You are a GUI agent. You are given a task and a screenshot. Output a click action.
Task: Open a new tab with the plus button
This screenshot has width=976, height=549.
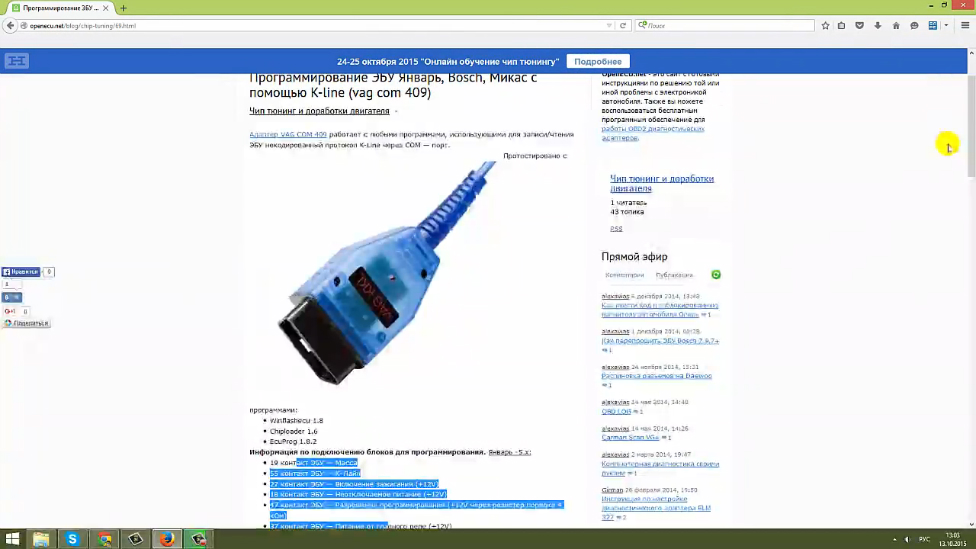(123, 8)
